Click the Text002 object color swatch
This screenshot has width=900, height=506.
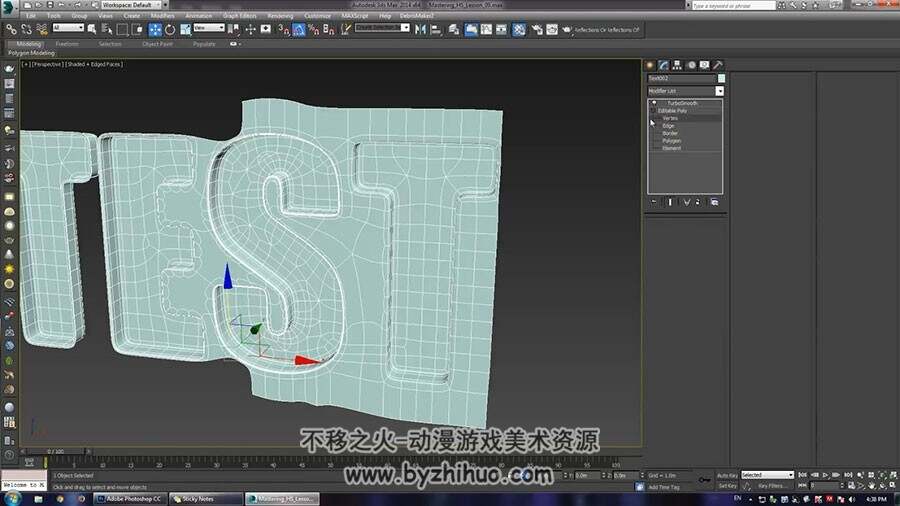[x=721, y=78]
